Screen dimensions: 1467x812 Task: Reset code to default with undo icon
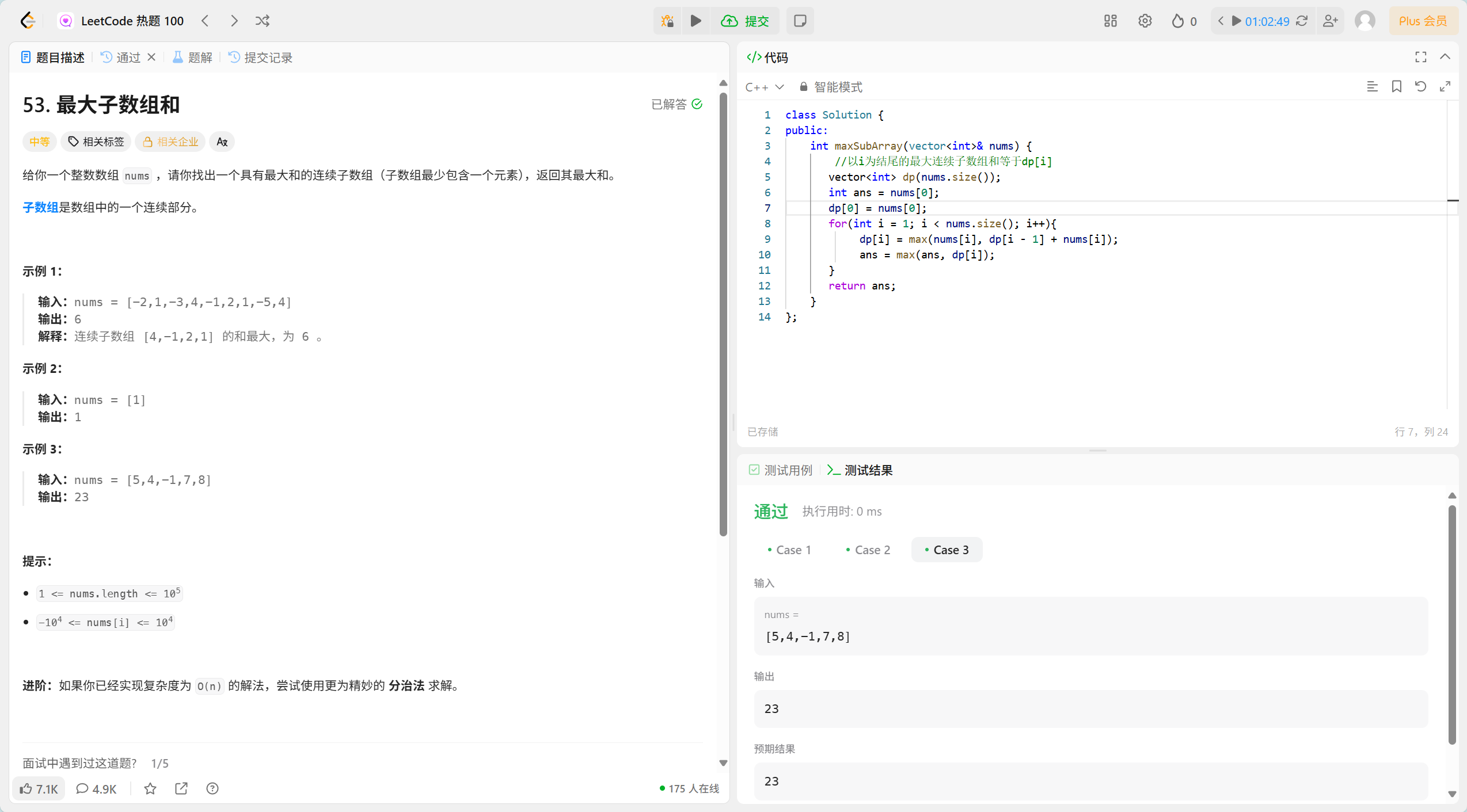tap(1420, 87)
